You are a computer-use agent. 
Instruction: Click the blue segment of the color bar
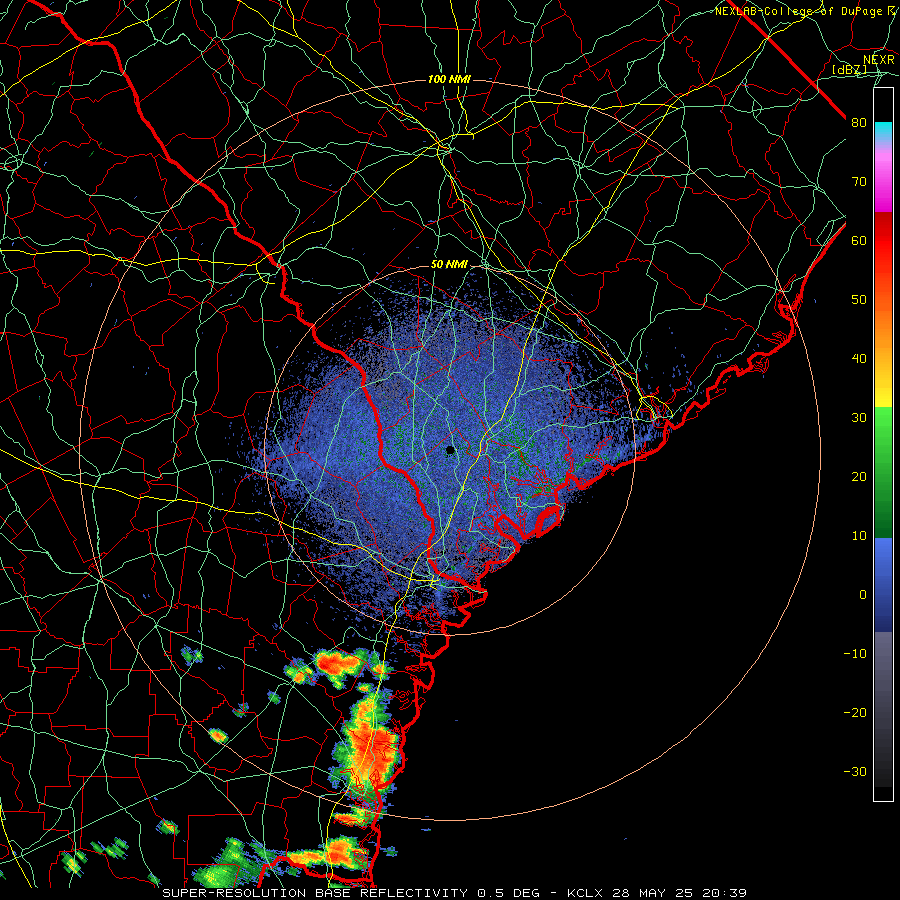click(883, 585)
